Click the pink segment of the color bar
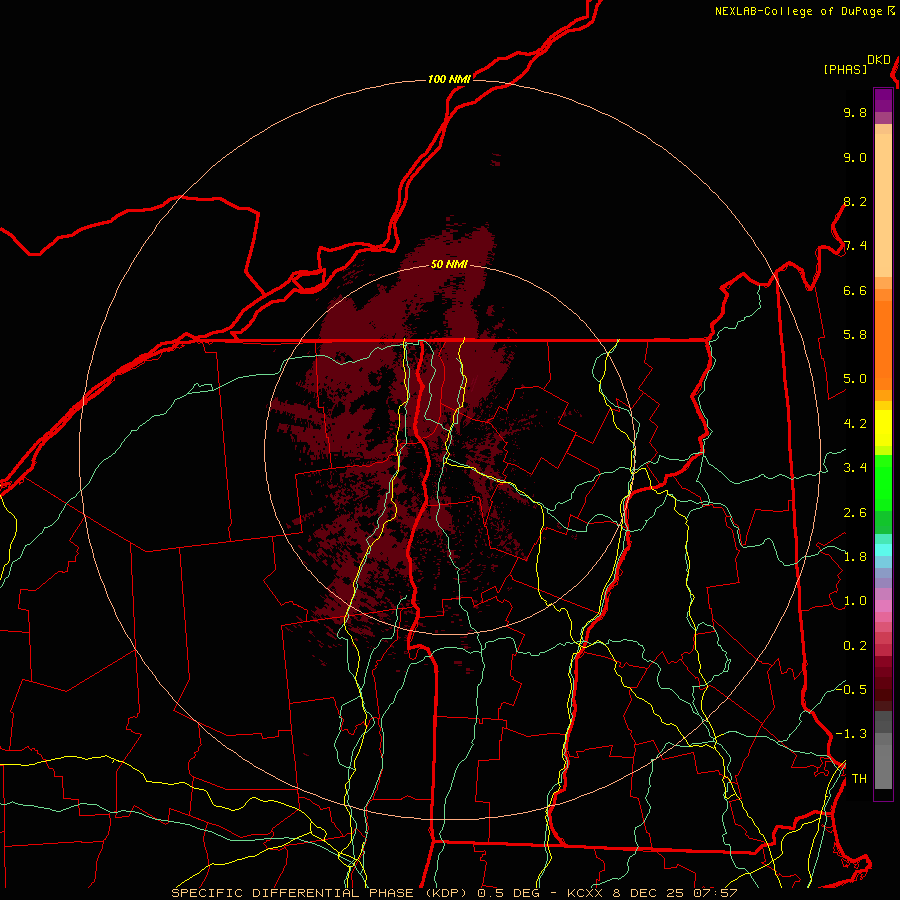900x900 pixels. pos(883,606)
